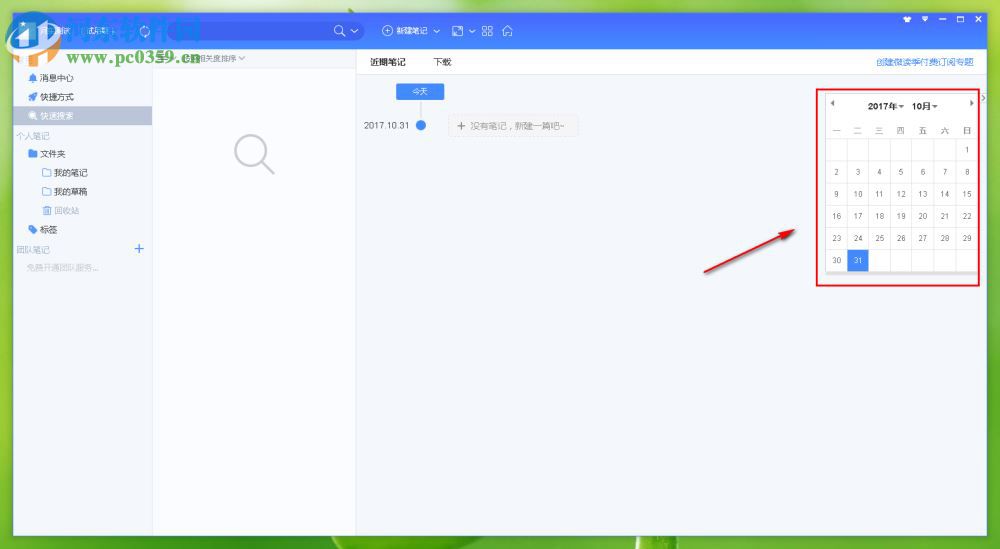
Task: Select day 28 in calendar
Action: pyautogui.click(x=945, y=238)
